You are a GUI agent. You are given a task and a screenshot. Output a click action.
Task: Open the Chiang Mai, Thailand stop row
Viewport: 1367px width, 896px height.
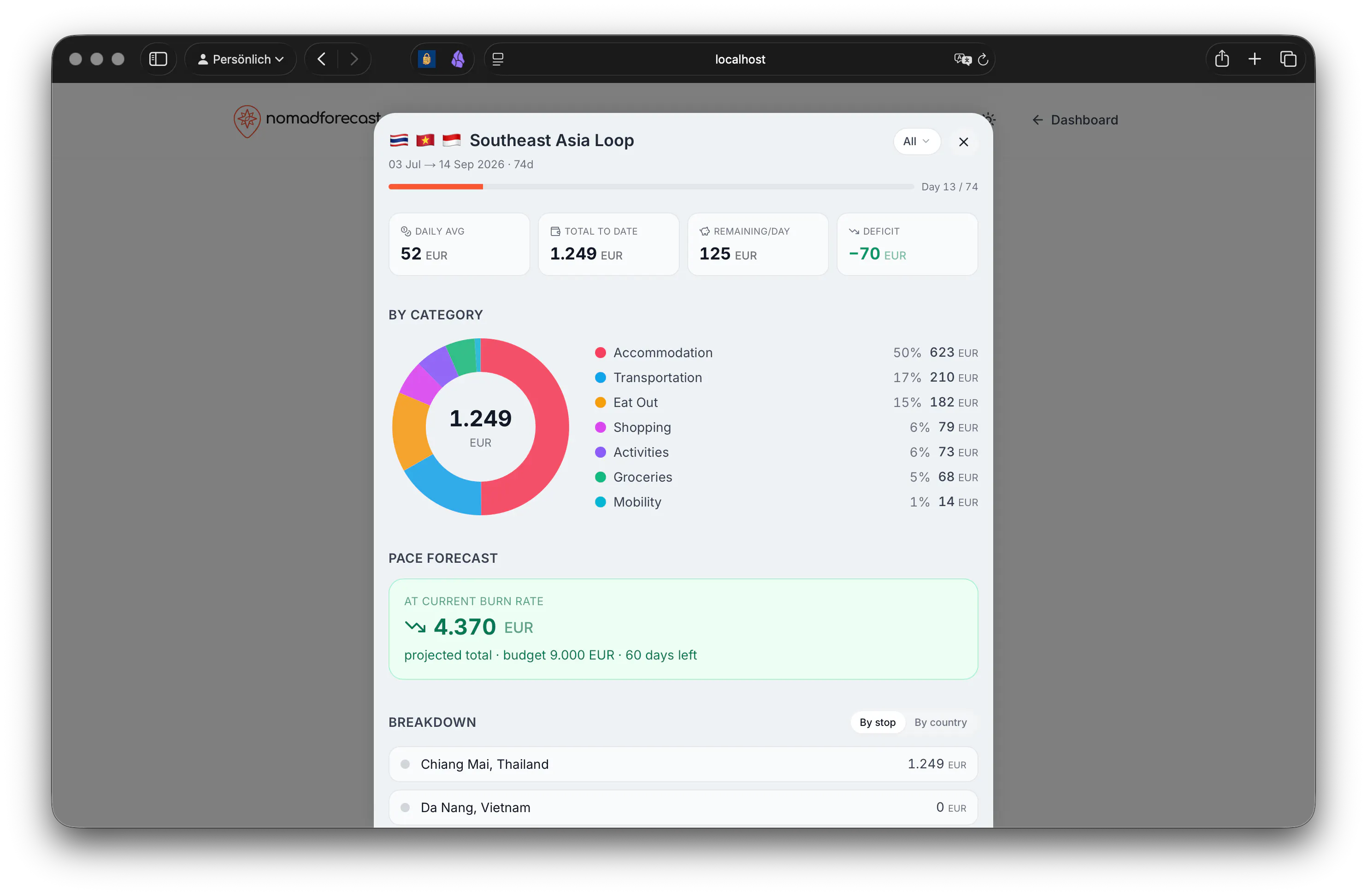pyautogui.click(x=683, y=764)
